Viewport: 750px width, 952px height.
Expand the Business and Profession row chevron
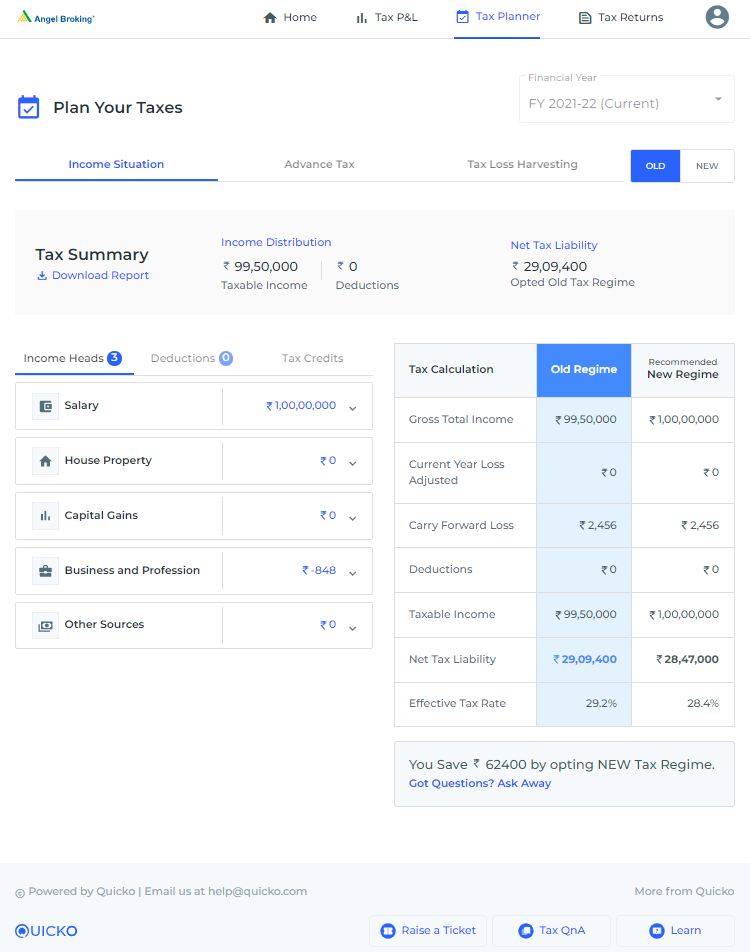(353, 573)
